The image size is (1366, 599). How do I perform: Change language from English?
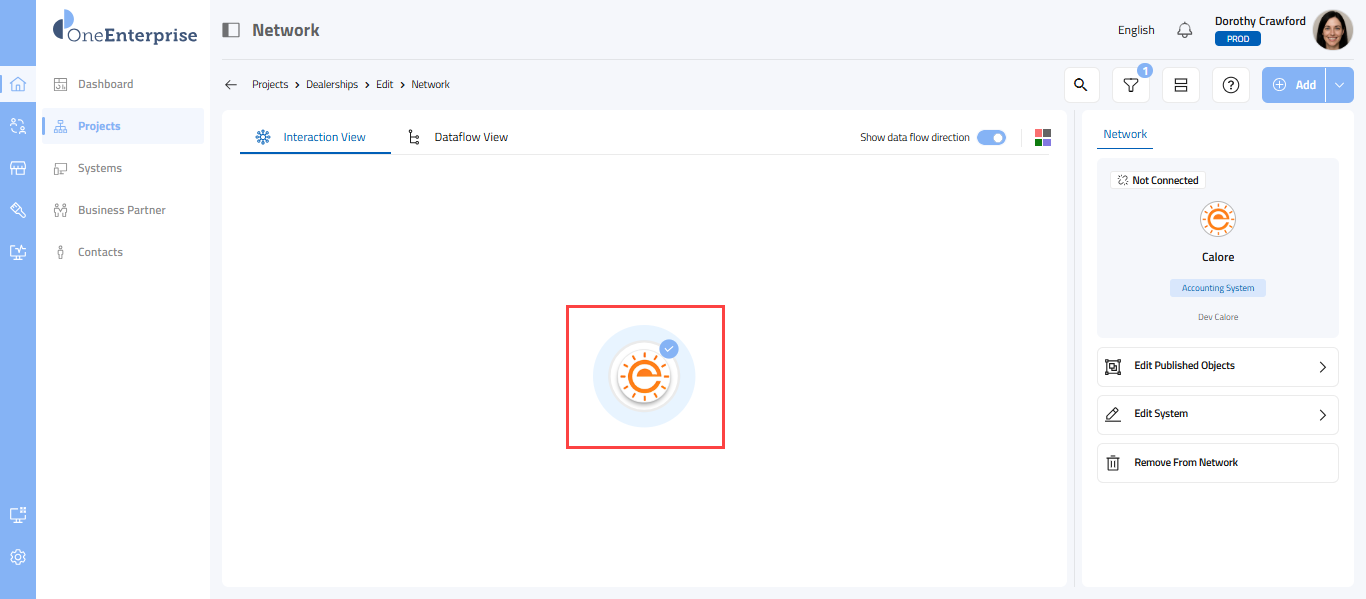click(1136, 30)
